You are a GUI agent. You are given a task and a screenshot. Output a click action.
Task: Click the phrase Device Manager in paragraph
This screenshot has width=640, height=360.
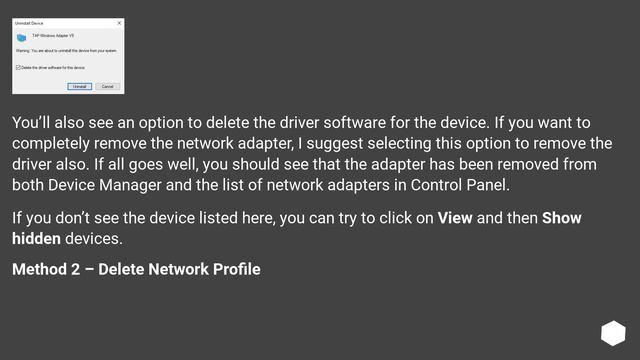105,185
